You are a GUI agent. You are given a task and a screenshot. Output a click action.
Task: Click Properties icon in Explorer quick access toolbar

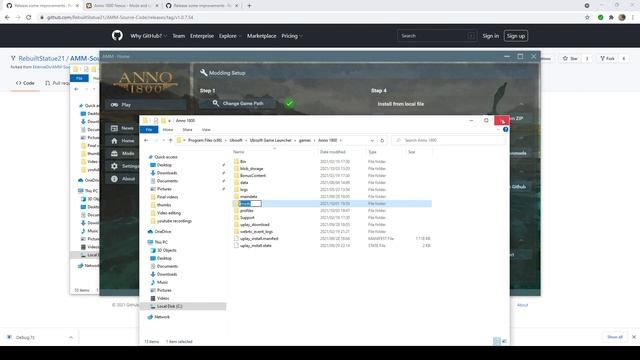pyautogui.click(x=156, y=121)
